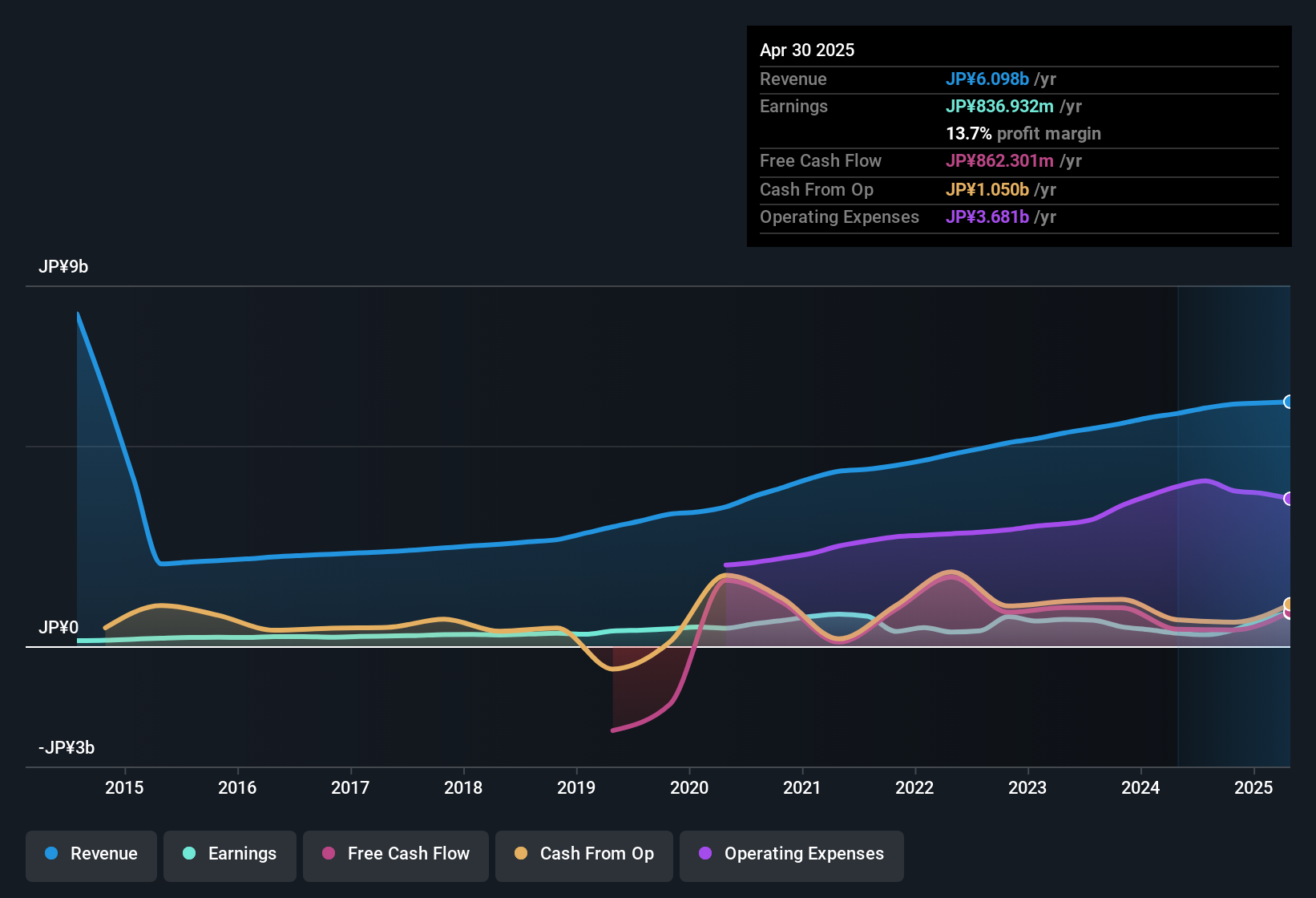This screenshot has width=1316, height=898.
Task: Click the blue Revenue endpoint marker
Action: [x=1289, y=401]
